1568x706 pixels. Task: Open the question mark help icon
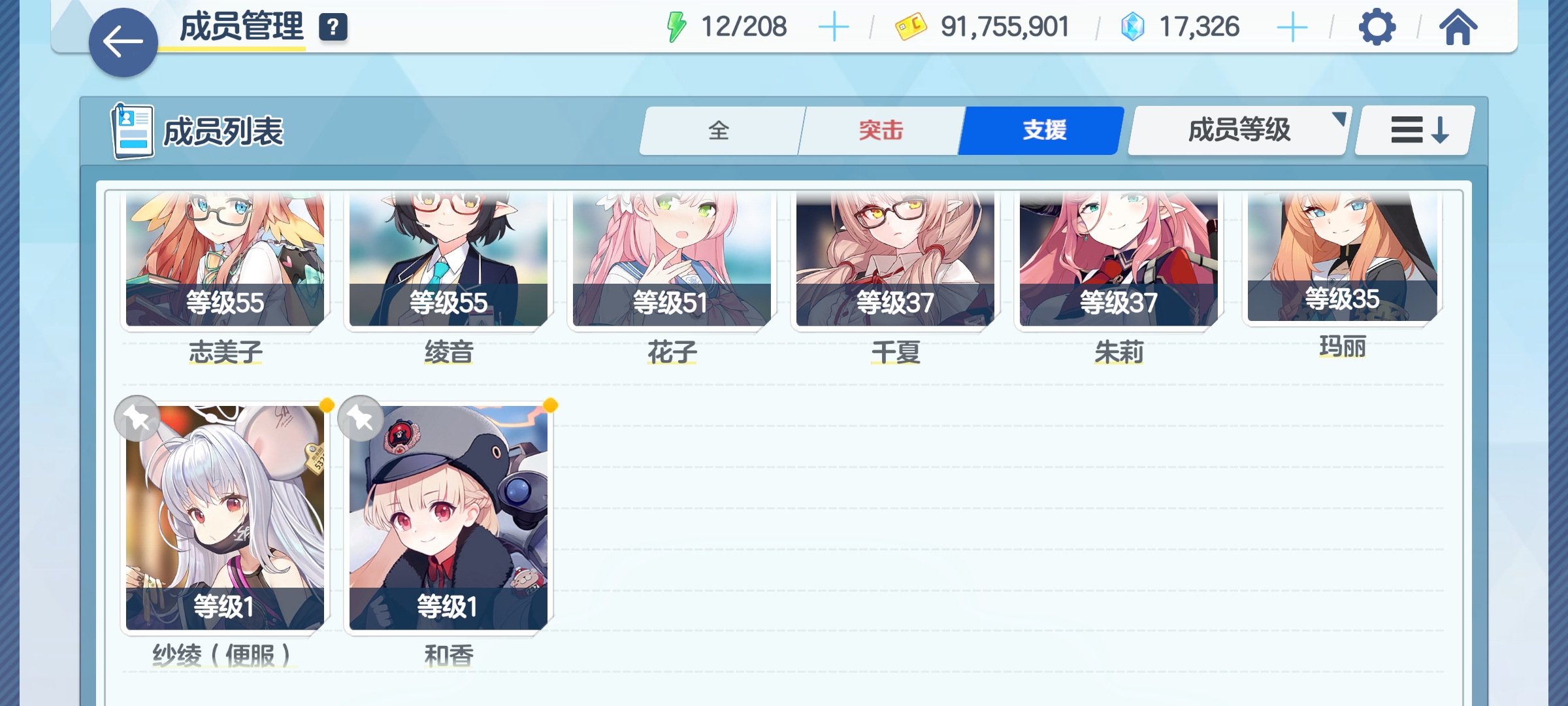(333, 27)
